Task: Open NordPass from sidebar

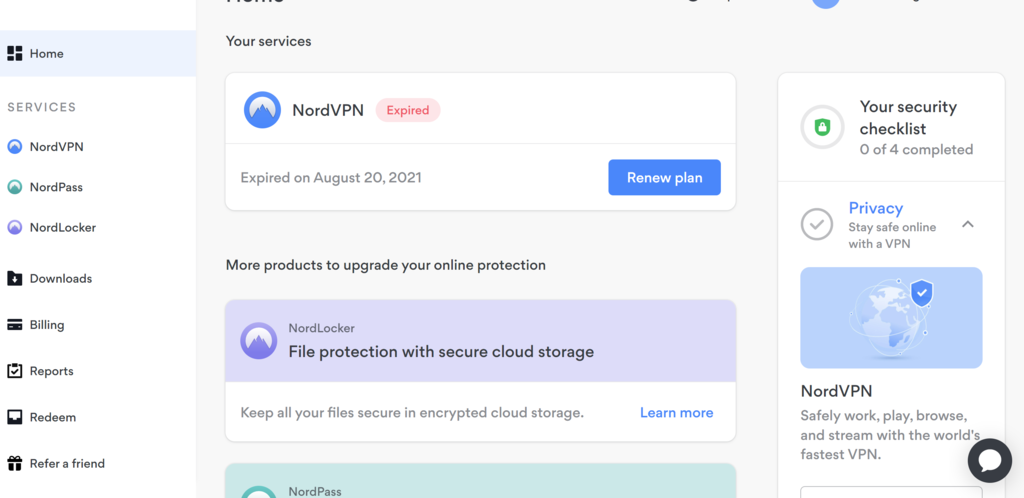Action: coord(56,187)
